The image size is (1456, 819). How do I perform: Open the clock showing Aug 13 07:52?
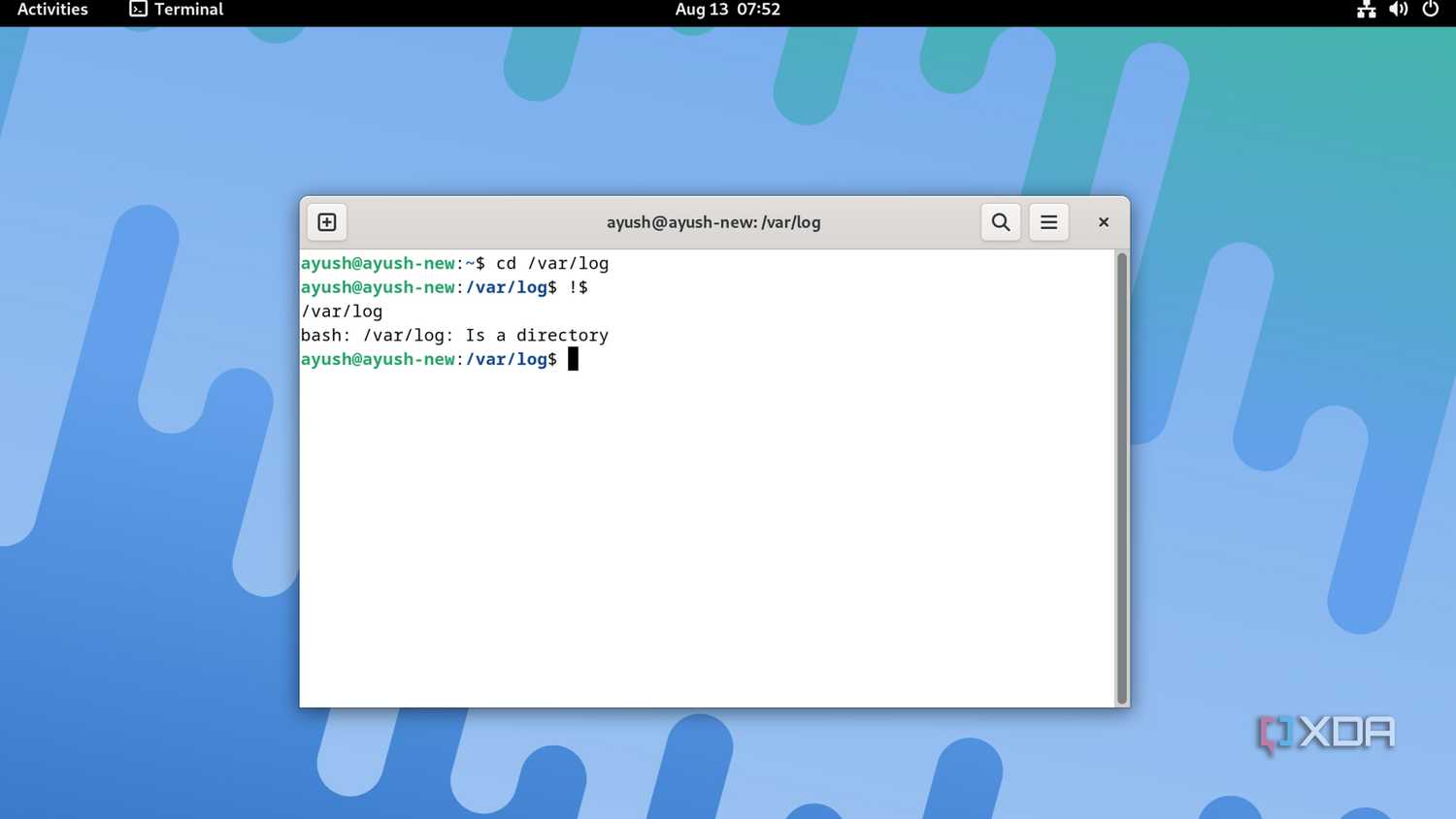[728, 10]
